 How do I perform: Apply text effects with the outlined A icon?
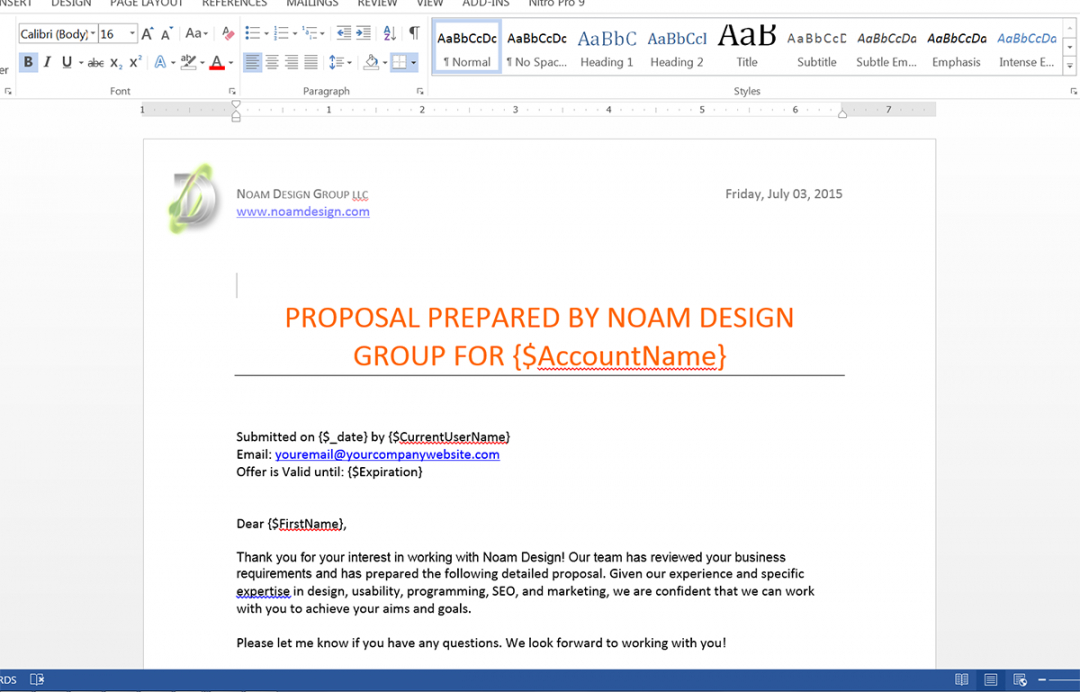click(x=160, y=63)
